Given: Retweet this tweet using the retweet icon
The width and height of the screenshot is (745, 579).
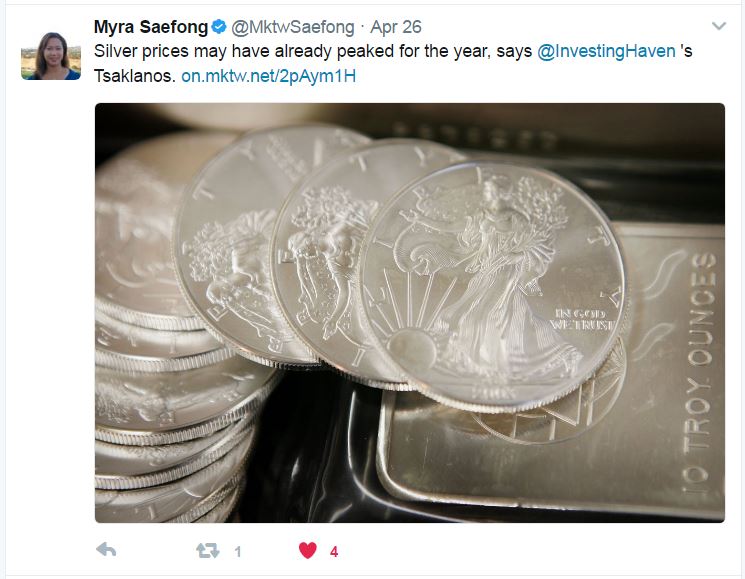Looking at the screenshot, I should pos(208,551).
